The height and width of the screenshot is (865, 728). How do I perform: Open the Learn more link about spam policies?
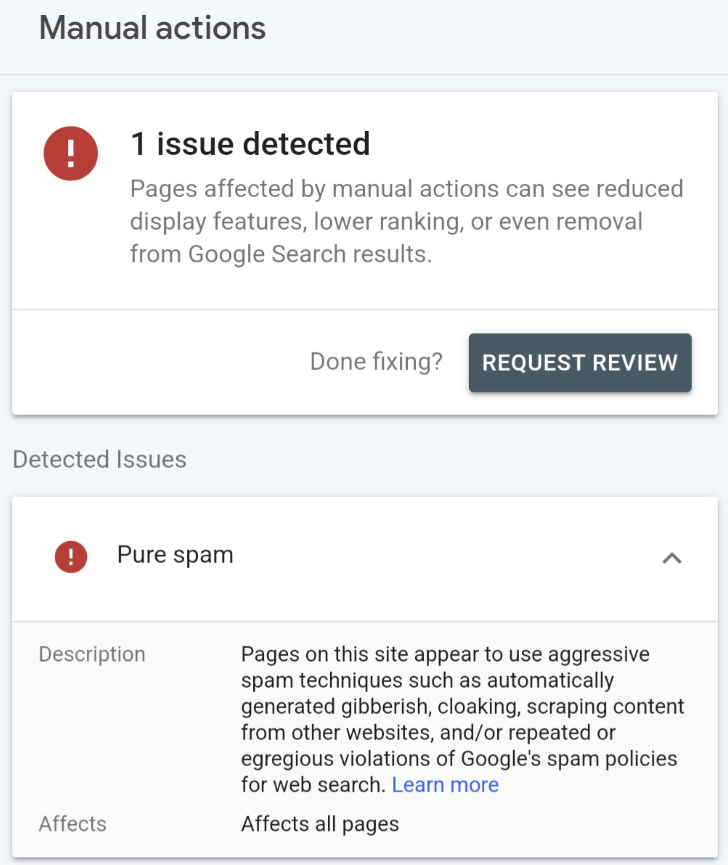coord(444,785)
